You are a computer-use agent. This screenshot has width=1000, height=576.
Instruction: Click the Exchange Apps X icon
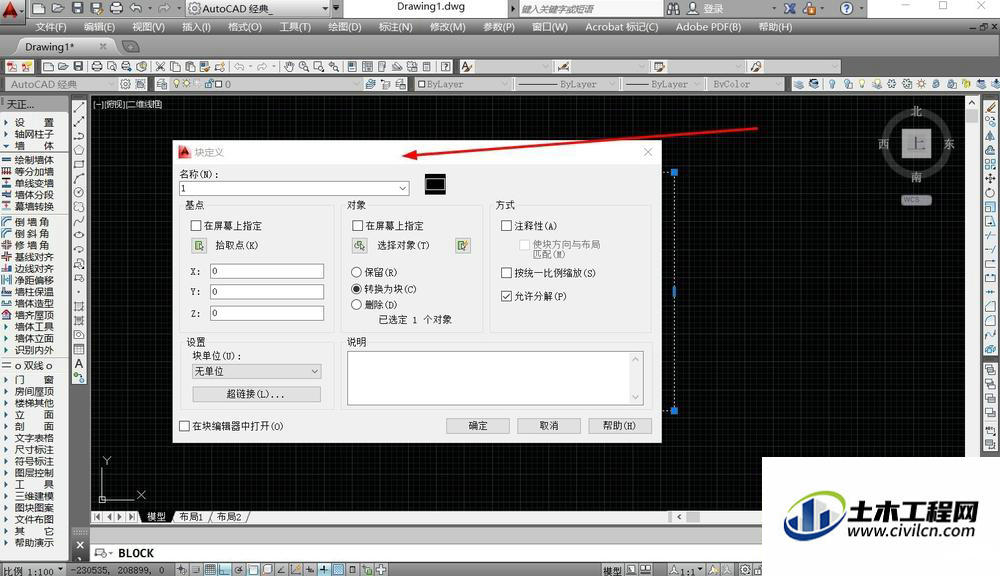790,8
